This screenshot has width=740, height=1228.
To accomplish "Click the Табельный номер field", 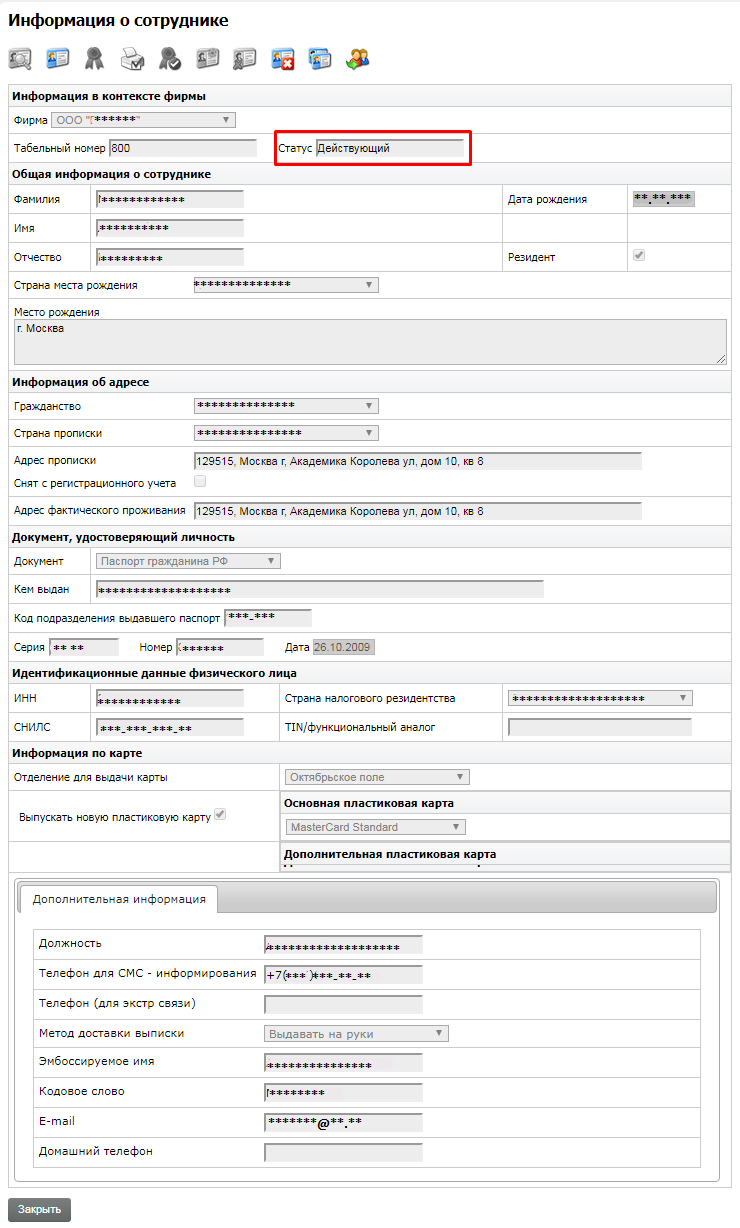I will click(183, 148).
